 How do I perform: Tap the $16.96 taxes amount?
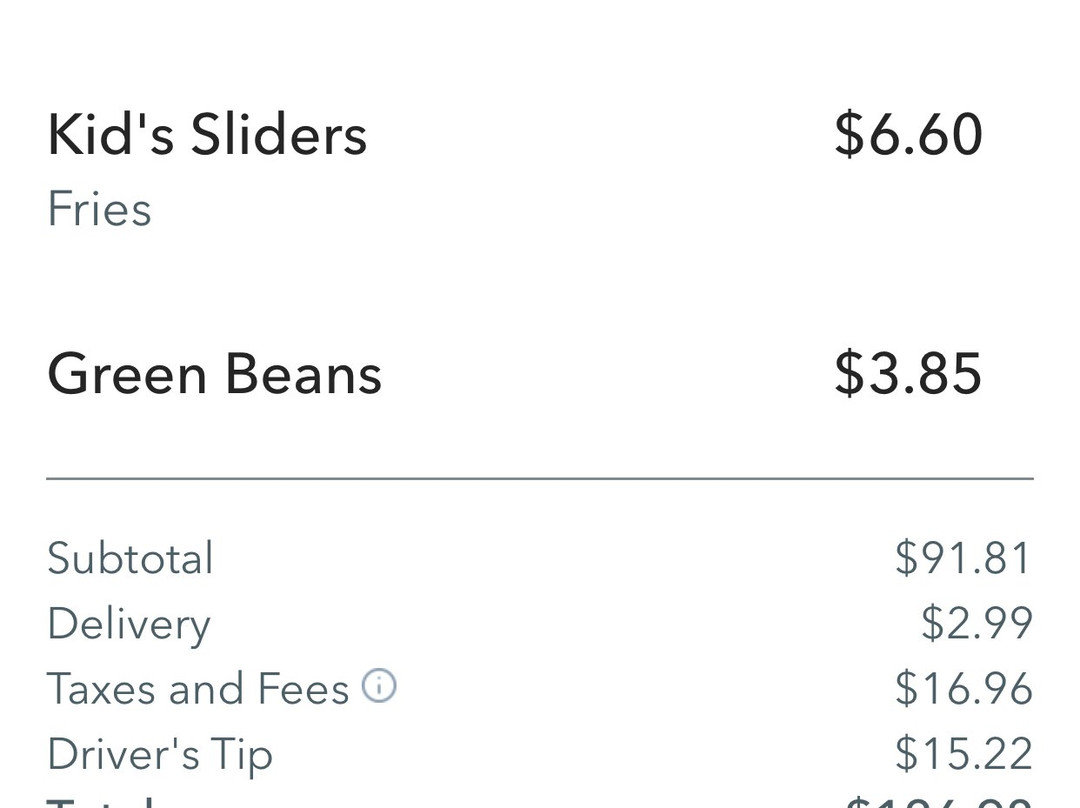click(x=964, y=688)
